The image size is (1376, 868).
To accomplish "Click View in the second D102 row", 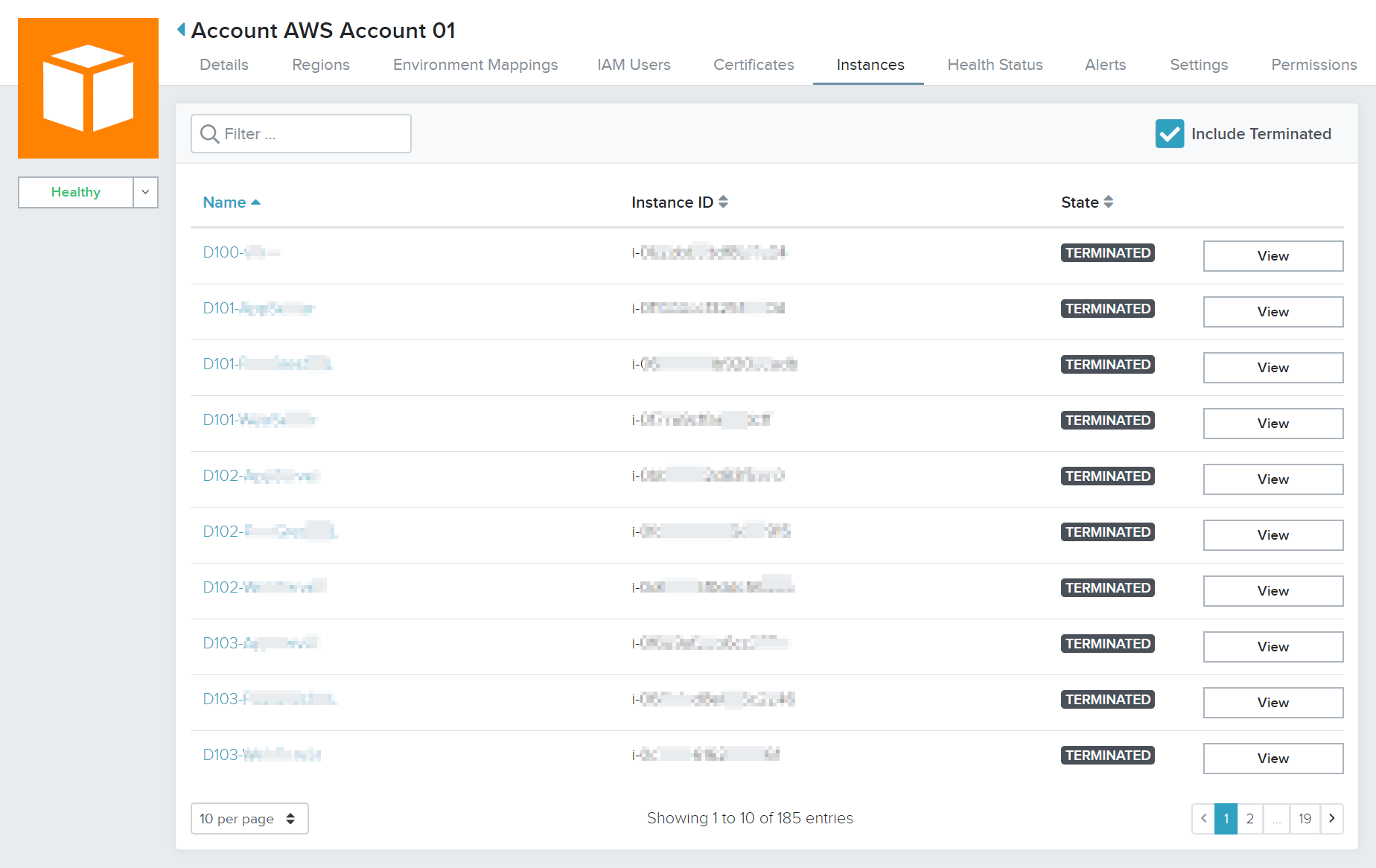I will point(1273,535).
